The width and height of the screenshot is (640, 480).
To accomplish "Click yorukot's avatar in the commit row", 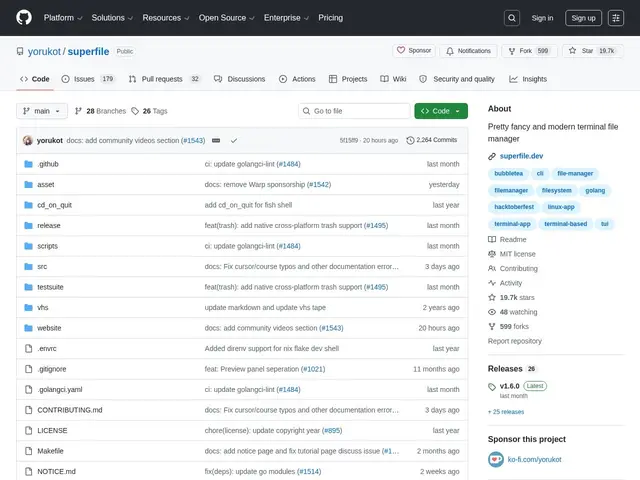I will 28,140.
